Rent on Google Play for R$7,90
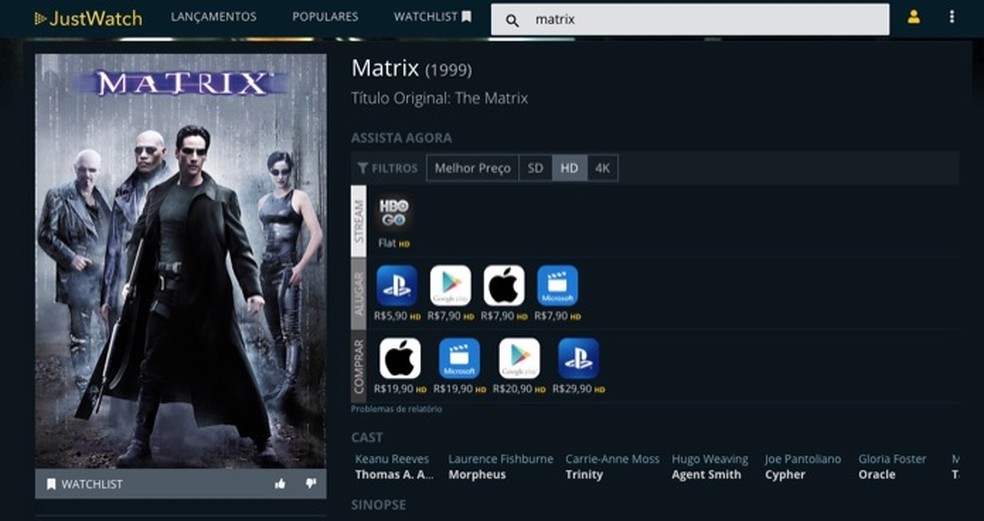This screenshot has width=984, height=521. [451, 286]
